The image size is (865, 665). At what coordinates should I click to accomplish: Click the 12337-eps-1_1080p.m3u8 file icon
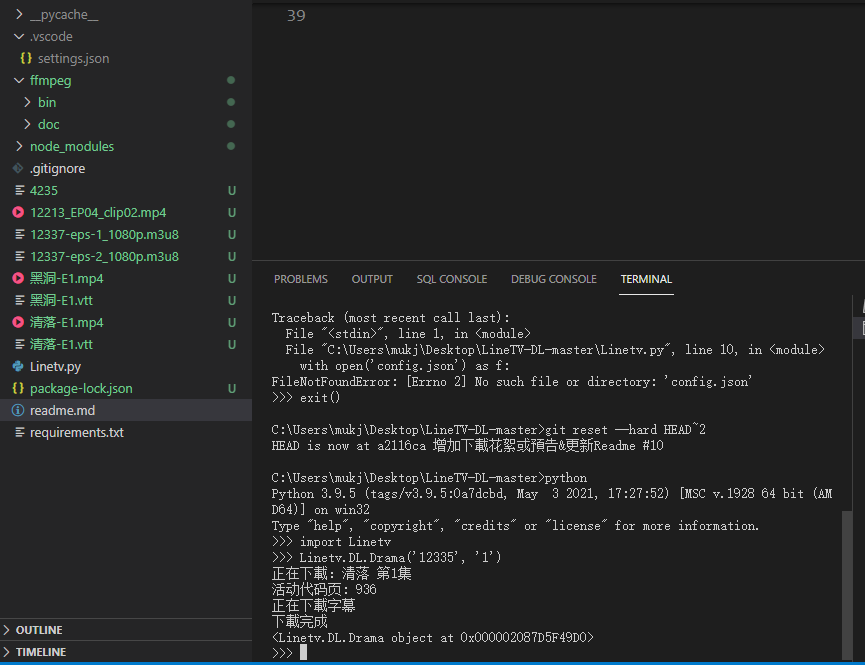tap(19, 234)
